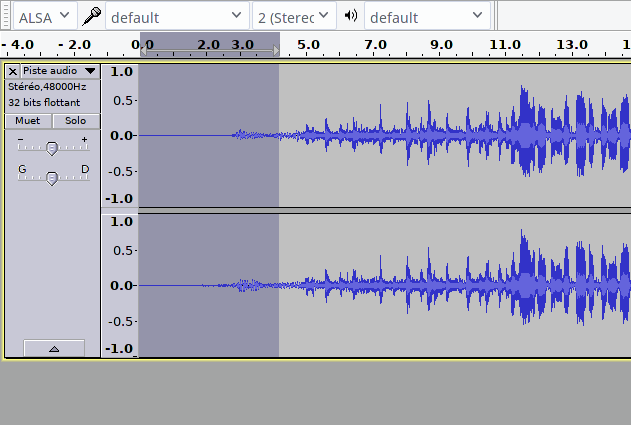The width and height of the screenshot is (631, 425).
Task: Close the audio track with the X button
Action: (x=13, y=72)
